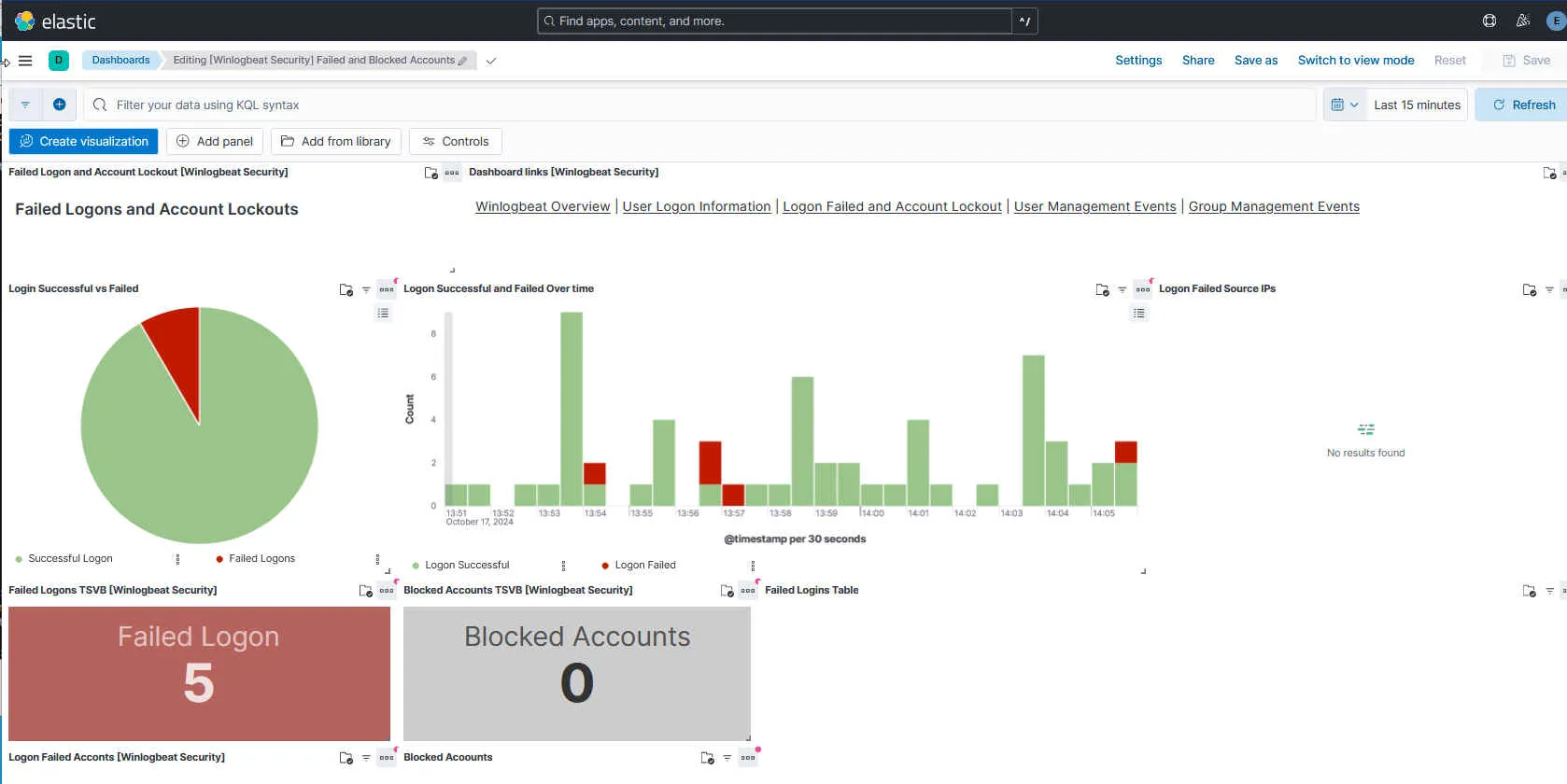Click Create visualization button
The height and width of the screenshot is (784, 1567).
point(84,141)
